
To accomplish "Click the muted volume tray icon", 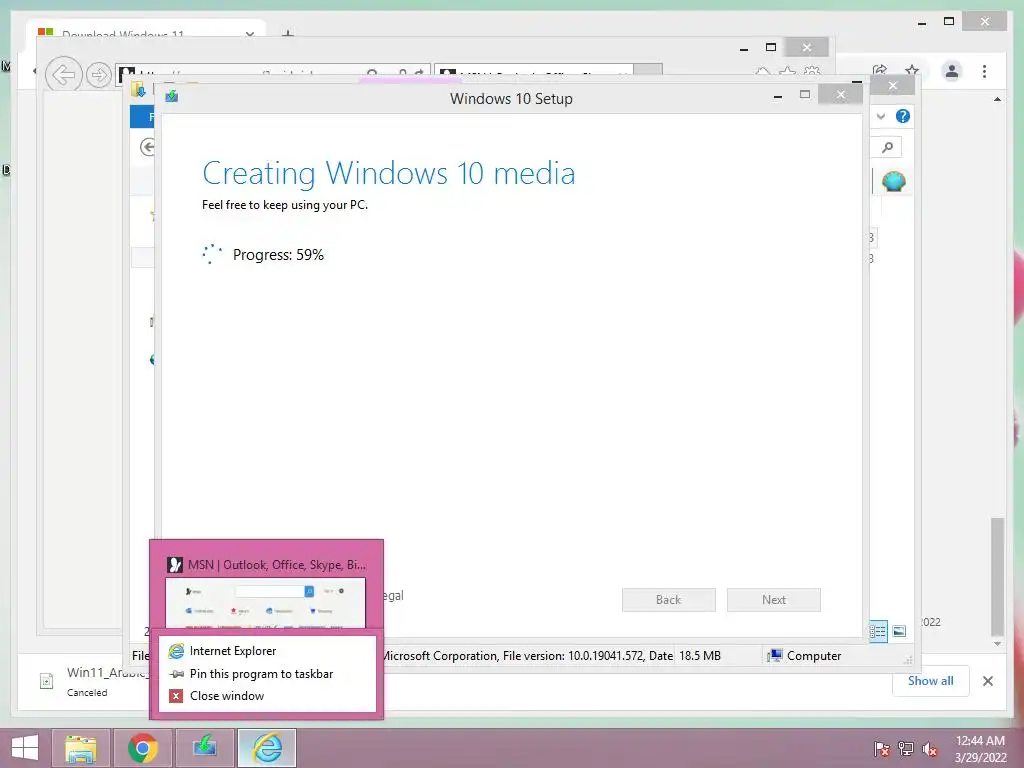I will [930, 749].
